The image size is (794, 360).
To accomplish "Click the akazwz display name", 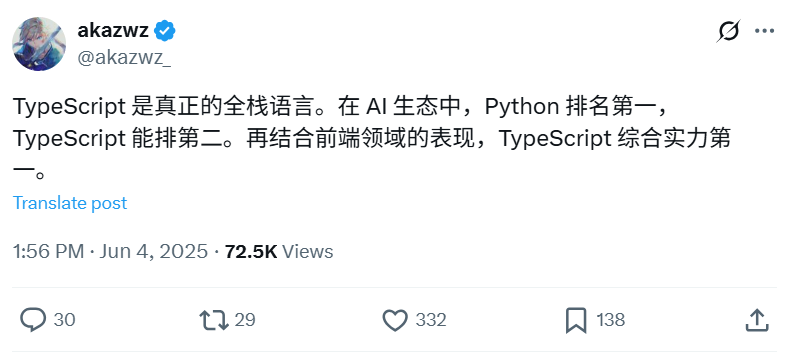I will [113, 31].
